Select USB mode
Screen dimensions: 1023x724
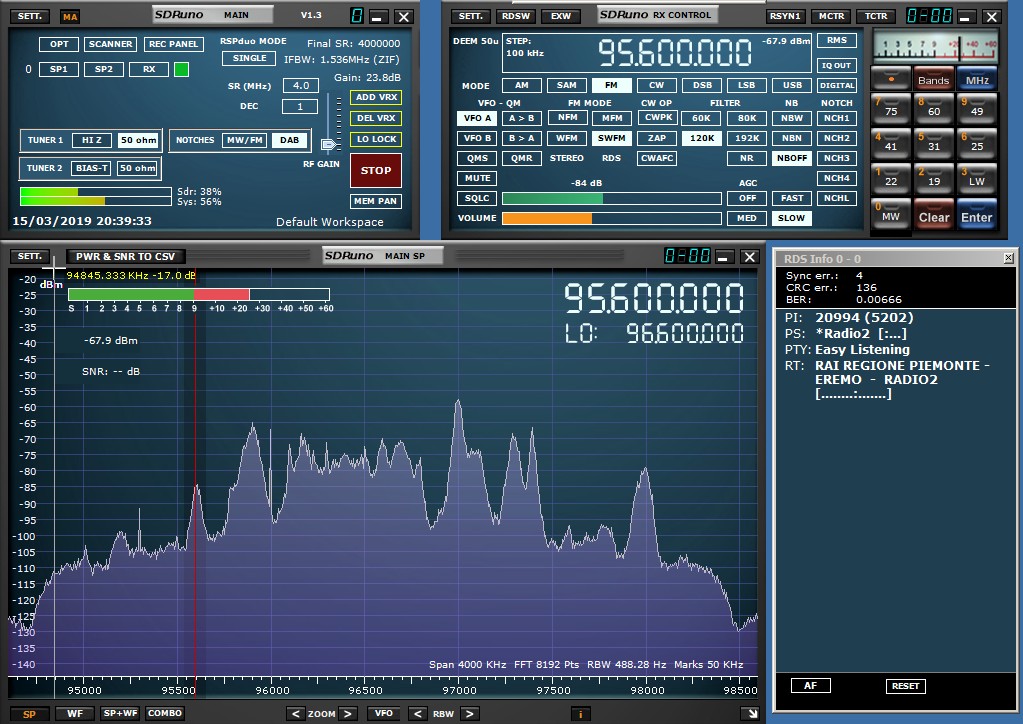pos(792,85)
